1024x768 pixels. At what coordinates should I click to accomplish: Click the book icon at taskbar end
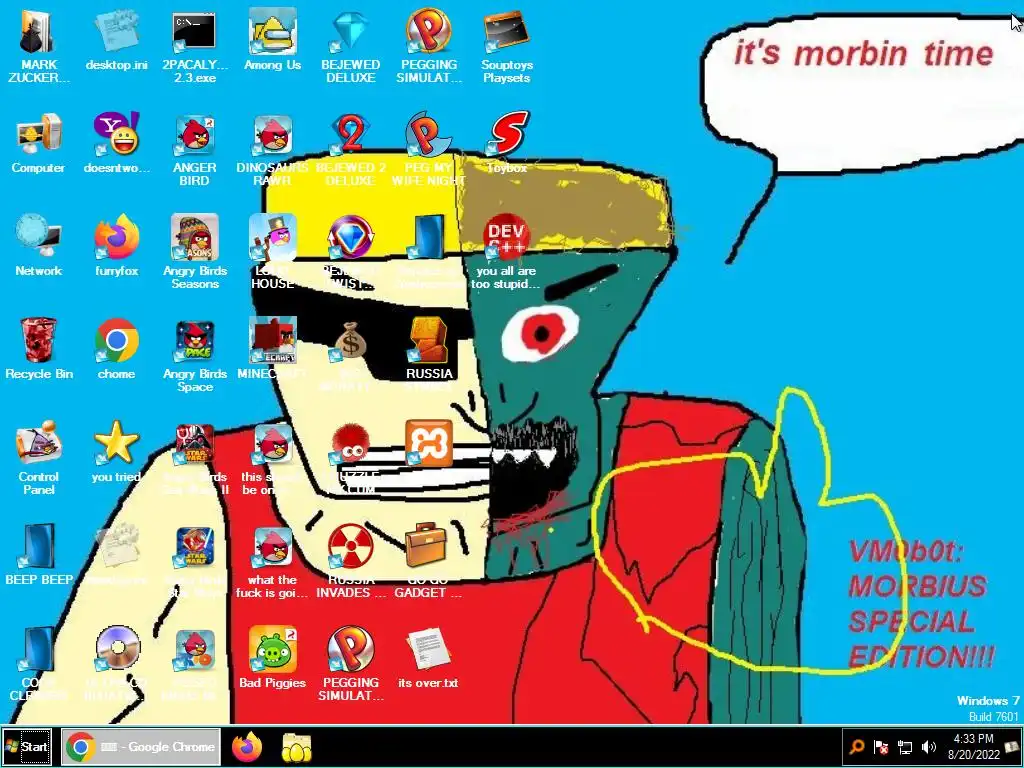coord(1012,746)
